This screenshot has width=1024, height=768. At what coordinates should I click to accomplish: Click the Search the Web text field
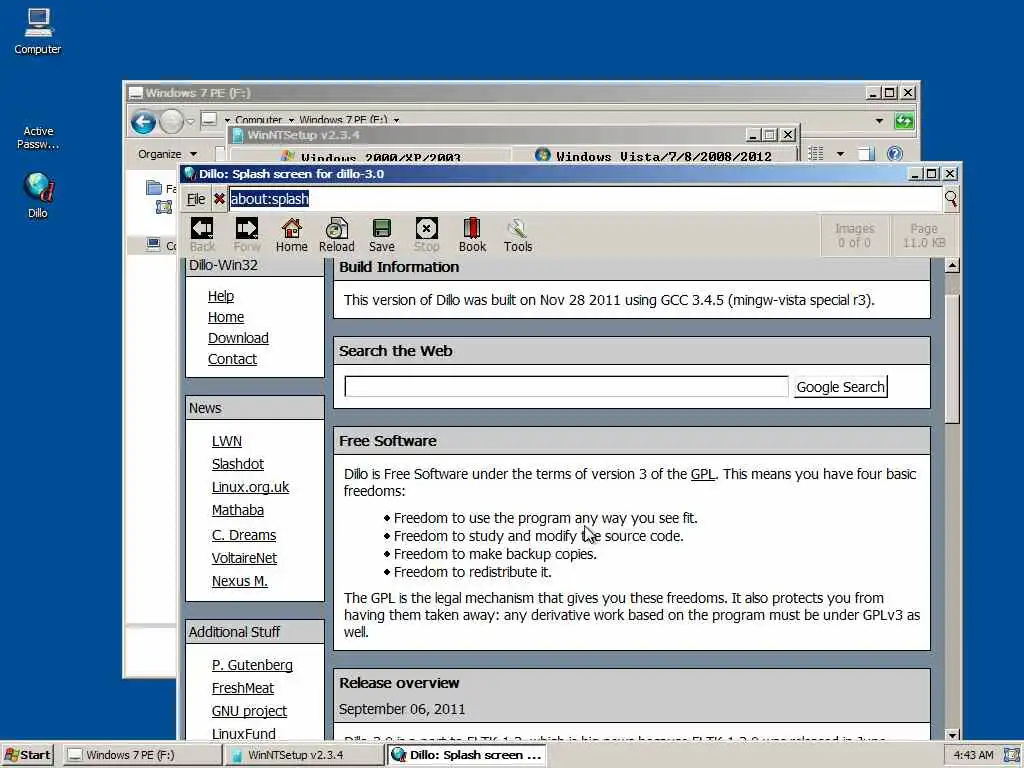566,387
